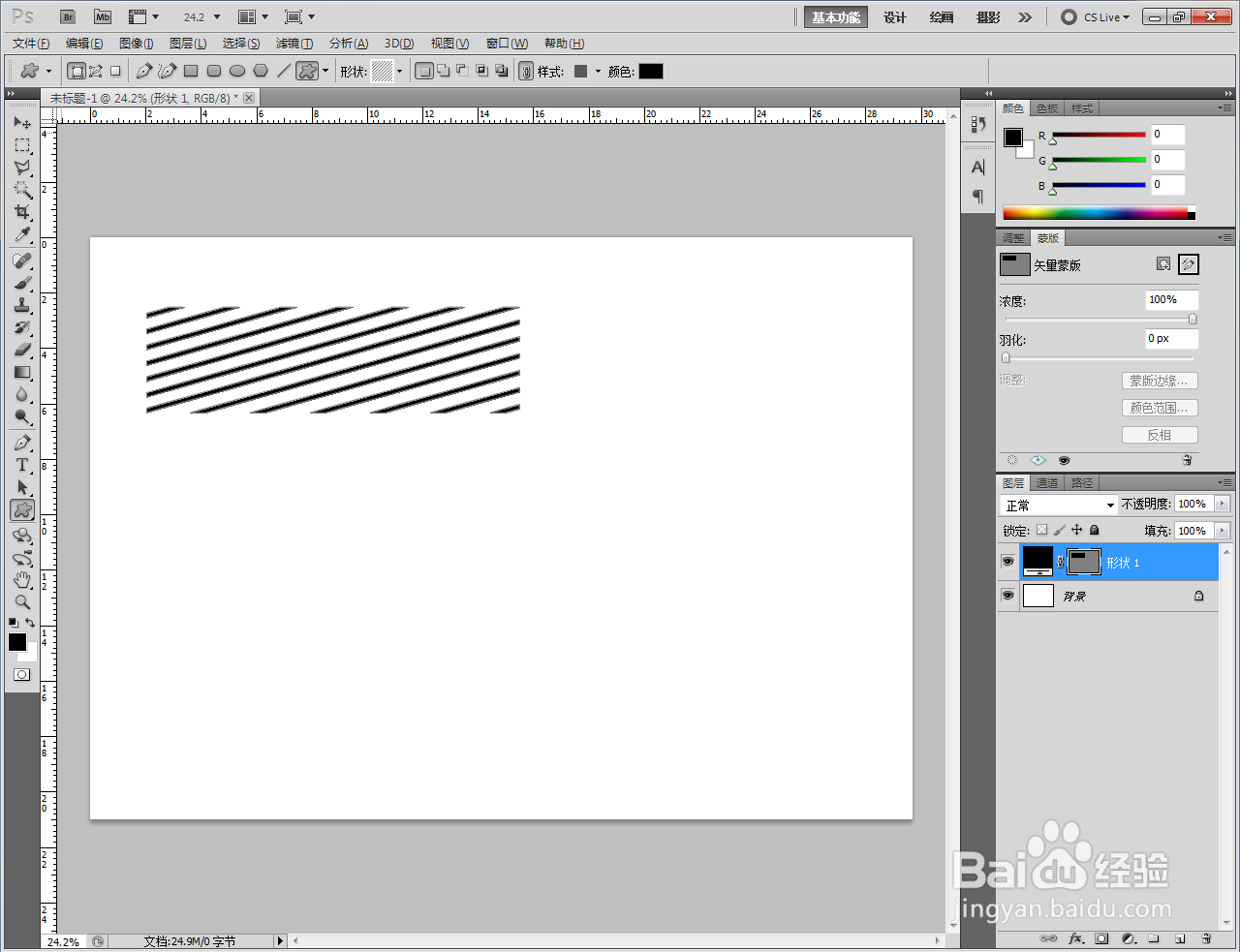Viewport: 1240px width, 952px height.
Task: Toggle mask visibility eye in Masks panel
Action: tap(1064, 461)
